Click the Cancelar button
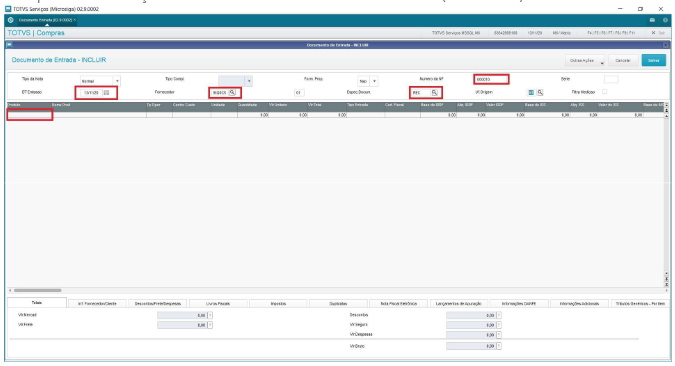Screen dimensions: 675x366 [x=622, y=61]
